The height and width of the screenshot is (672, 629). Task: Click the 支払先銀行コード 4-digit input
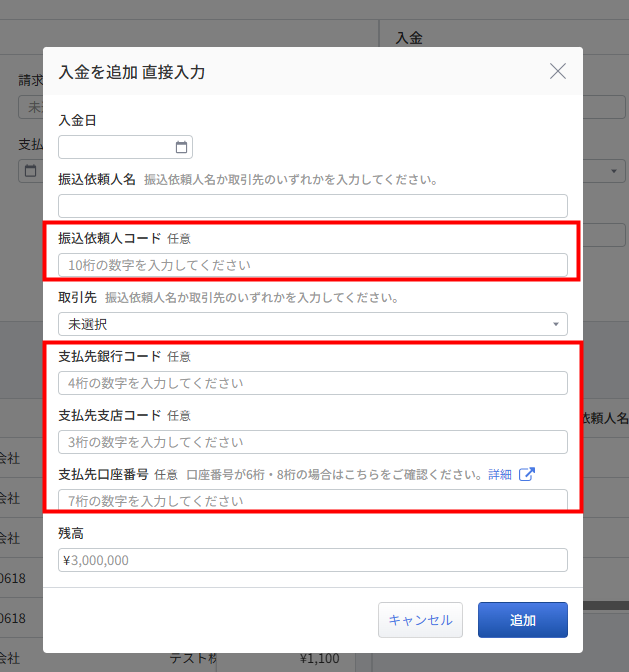(312, 383)
